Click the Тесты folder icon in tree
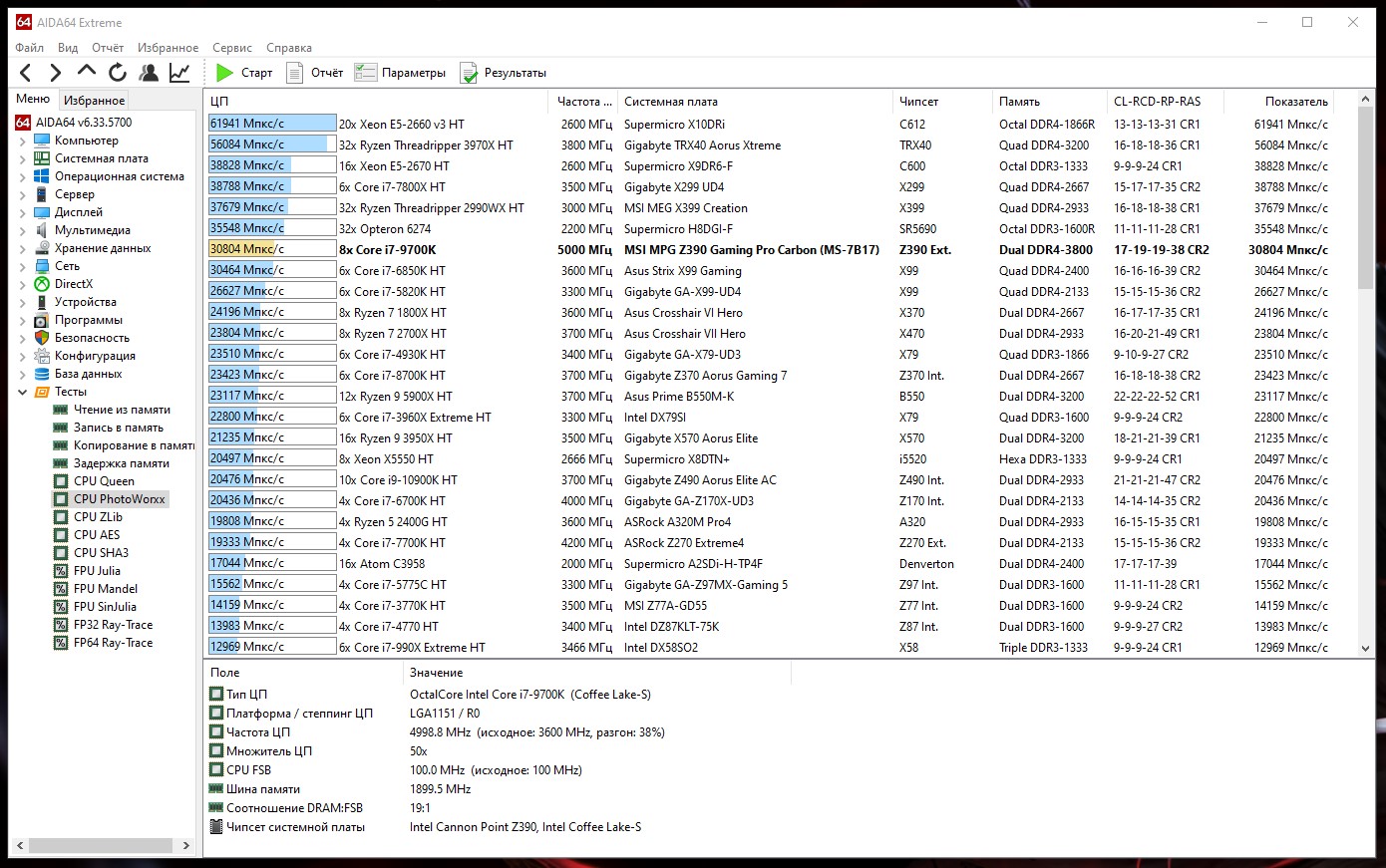The image size is (1386, 868). tap(42, 392)
